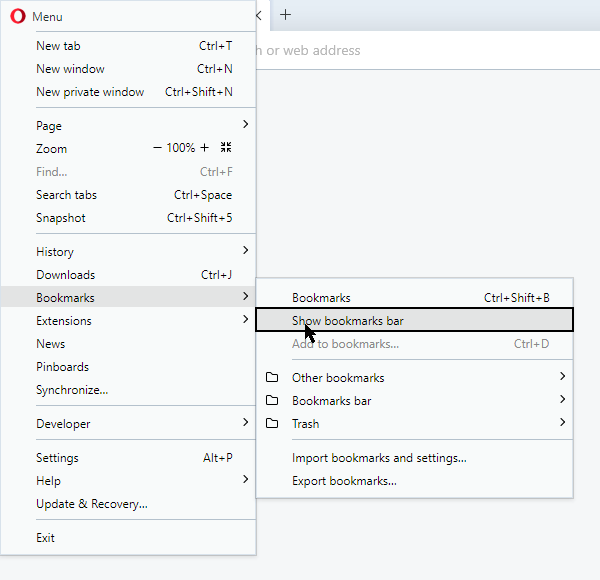Image resolution: width=600 pixels, height=580 pixels.
Task: Open Other bookmarks folder in submenu
Action: pyautogui.click(x=414, y=378)
